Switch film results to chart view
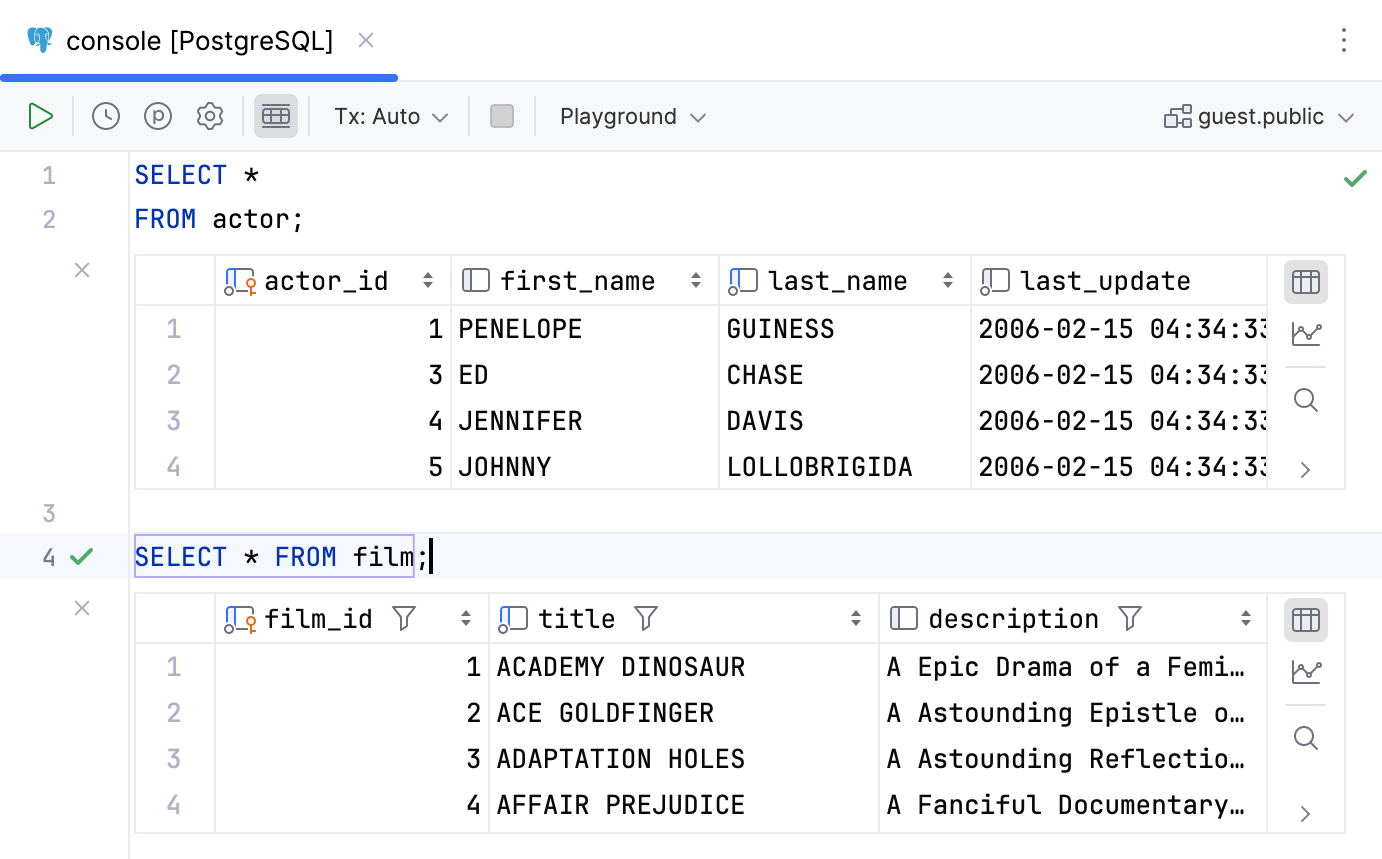This screenshot has height=859, width=1382. [1306, 672]
